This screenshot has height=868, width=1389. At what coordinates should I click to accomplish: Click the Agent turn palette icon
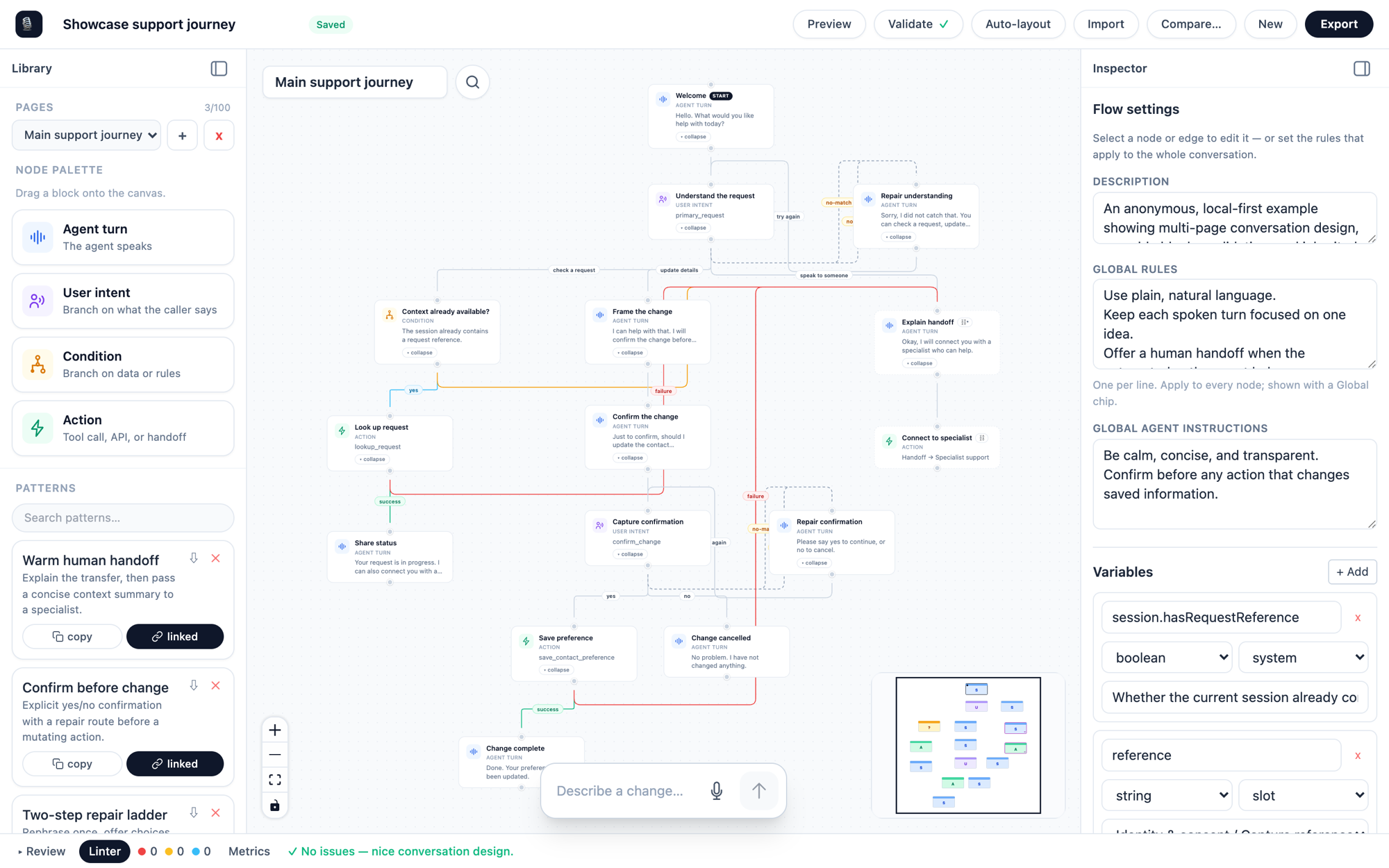[x=38, y=237]
